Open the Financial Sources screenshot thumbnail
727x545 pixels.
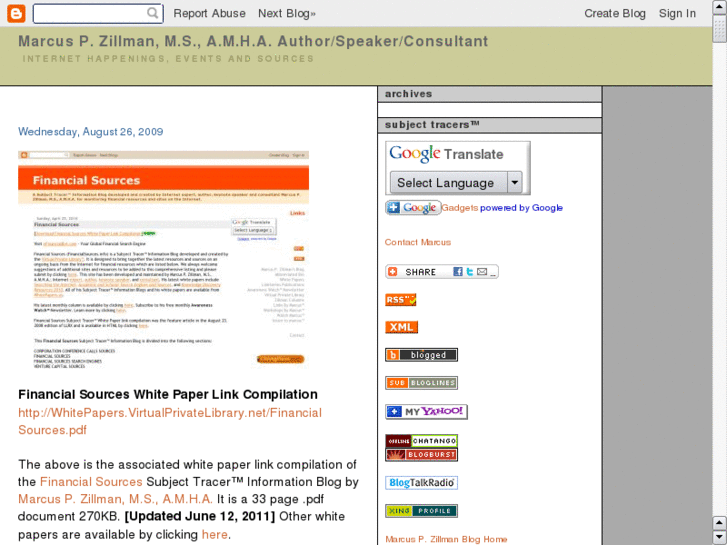tap(163, 260)
